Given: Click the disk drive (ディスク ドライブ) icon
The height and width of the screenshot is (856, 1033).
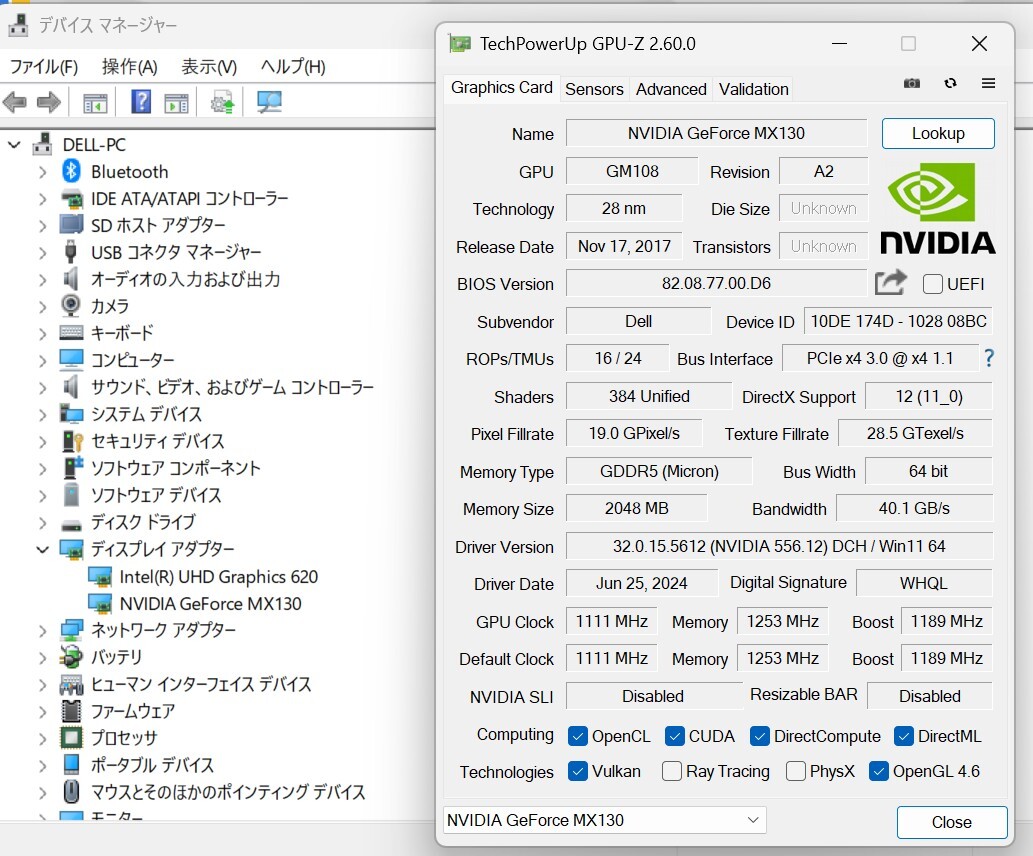Looking at the screenshot, I should point(71,525).
